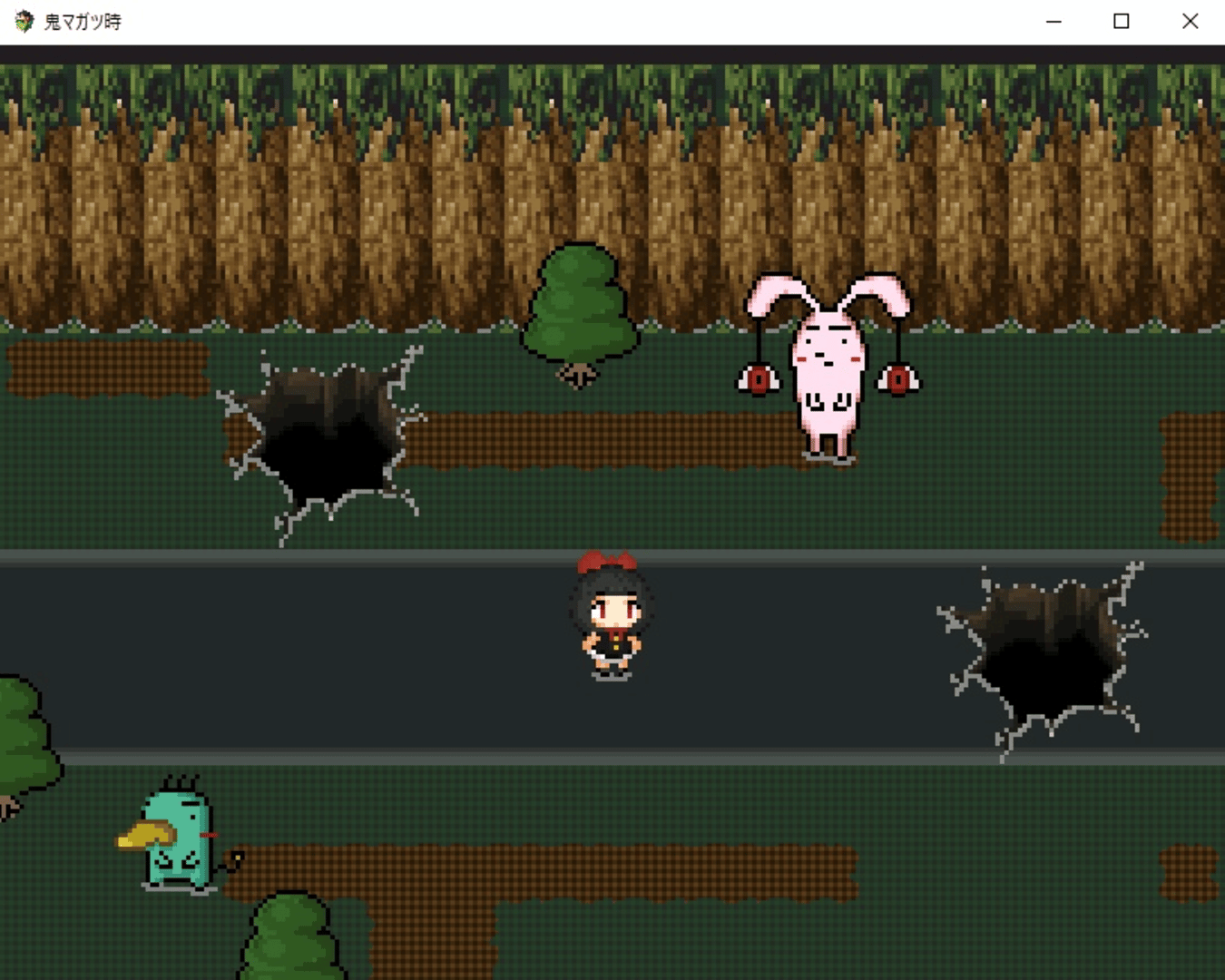Minimize the game window
Viewport: 1225px width, 980px height.
click(x=1053, y=21)
